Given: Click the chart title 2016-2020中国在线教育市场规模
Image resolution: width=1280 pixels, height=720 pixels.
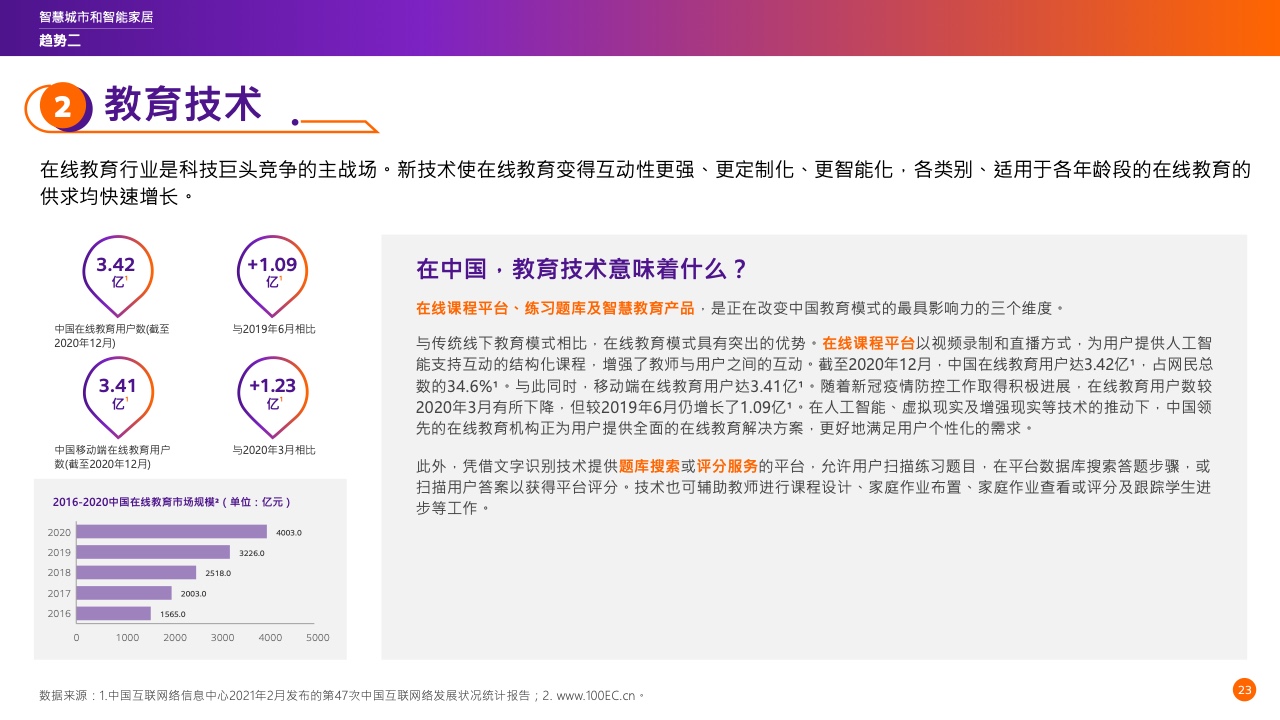Looking at the screenshot, I should click(x=170, y=501).
